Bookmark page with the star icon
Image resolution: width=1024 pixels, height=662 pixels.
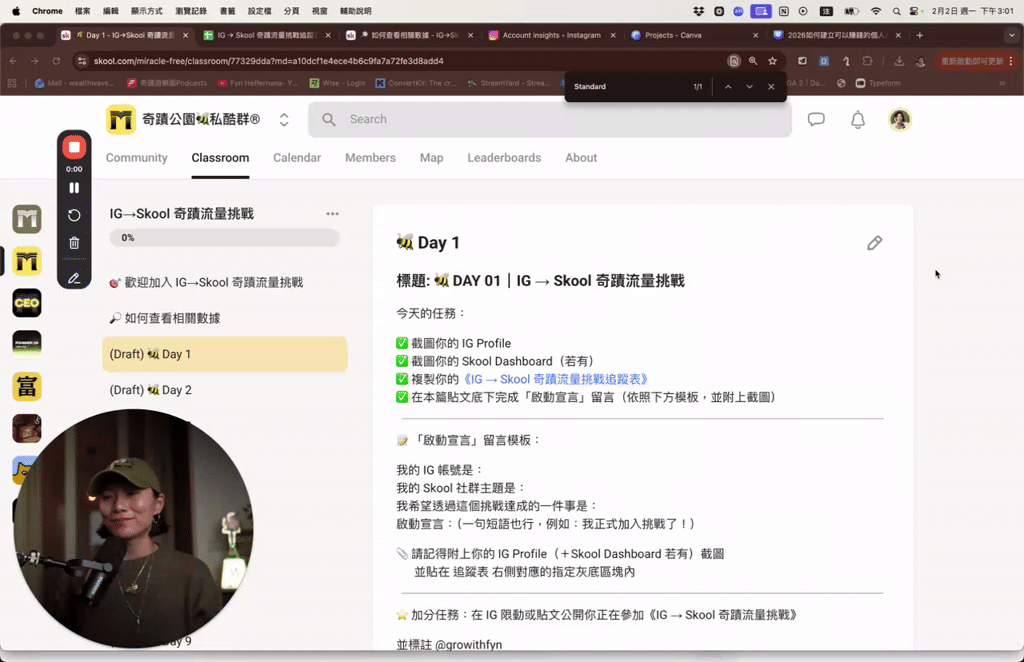pyautogui.click(x=773, y=61)
